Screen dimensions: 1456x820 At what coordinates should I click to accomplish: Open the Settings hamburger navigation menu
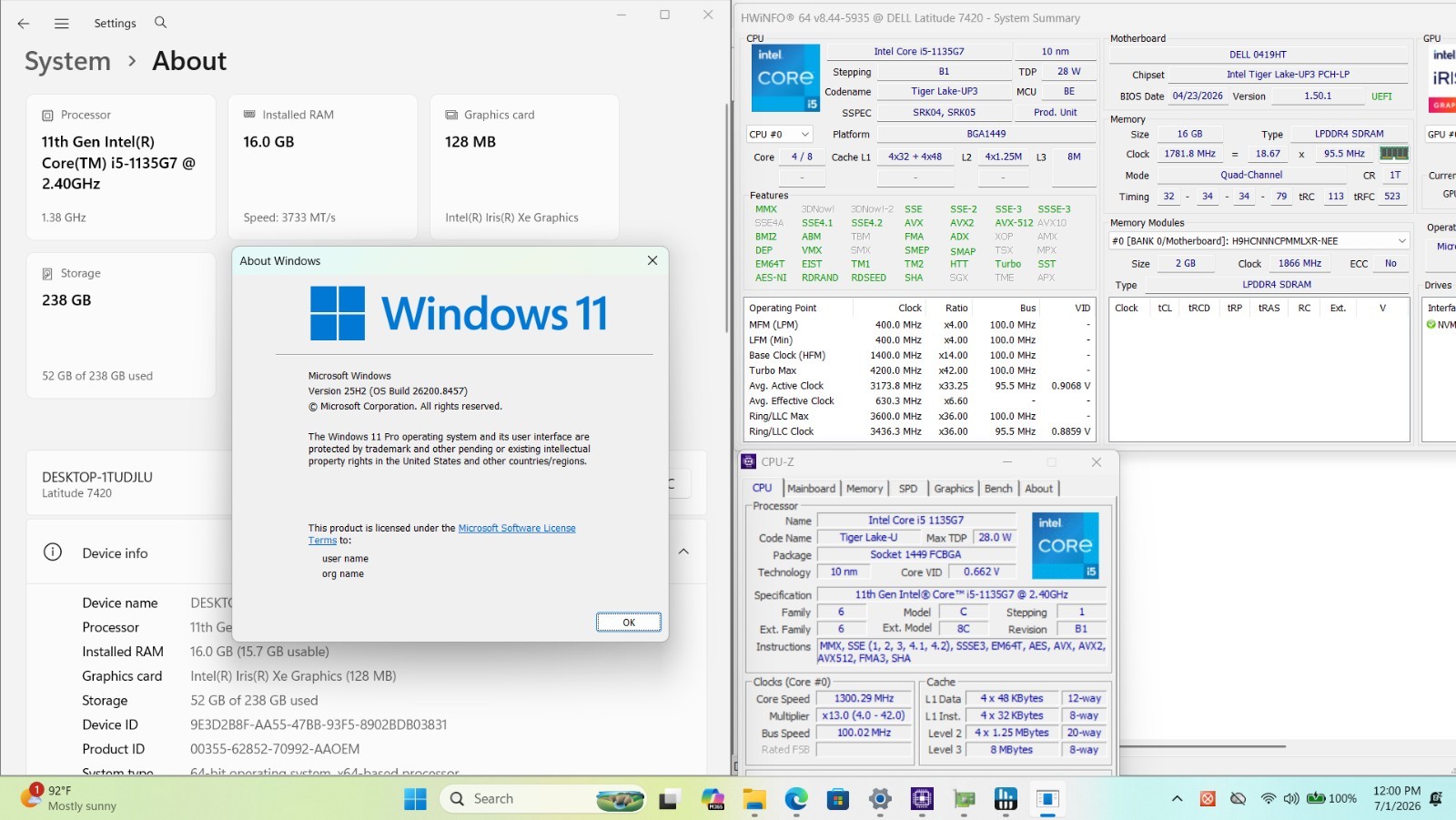[x=62, y=24]
